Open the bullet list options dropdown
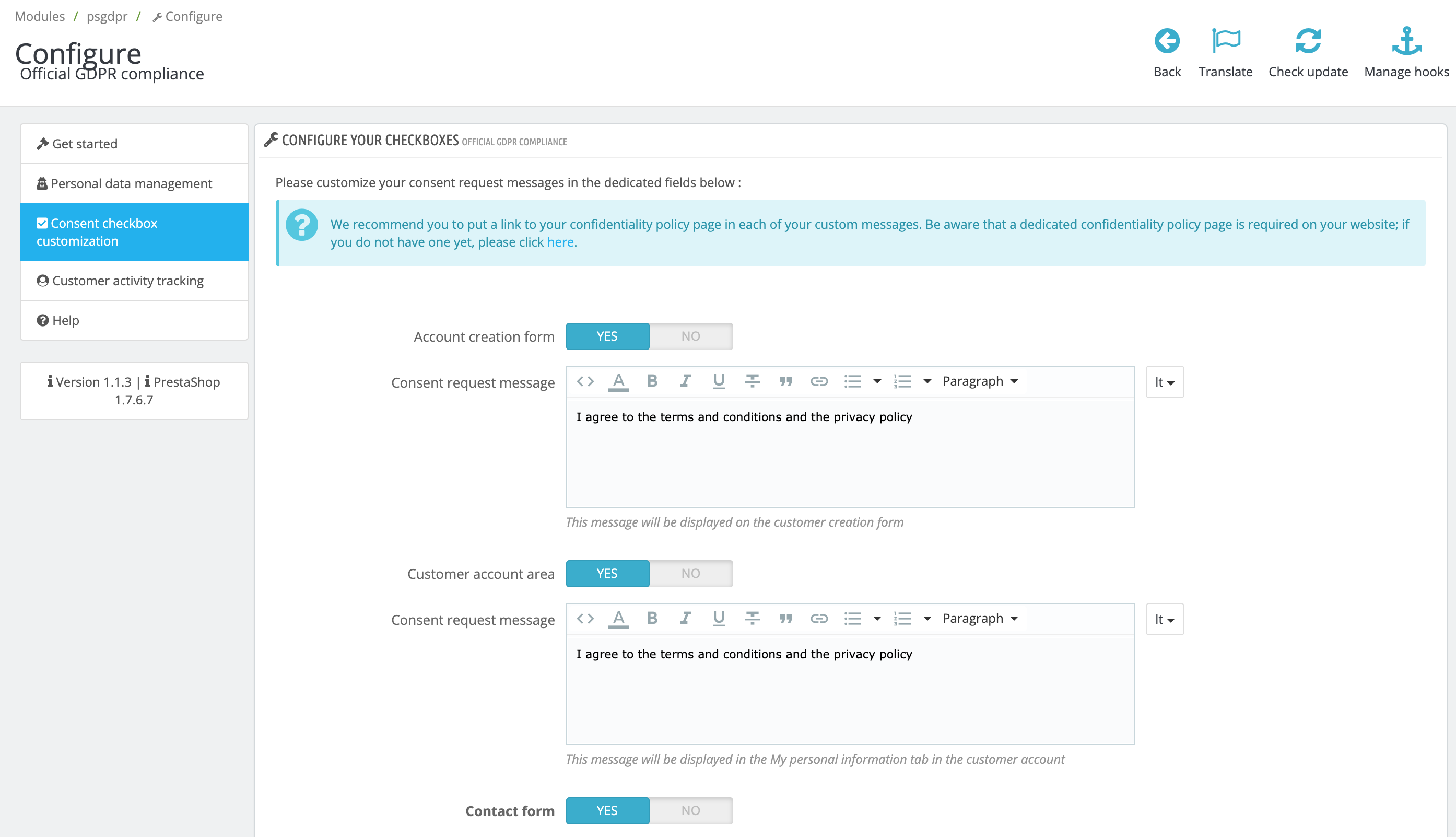Image resolution: width=1456 pixels, height=837 pixels. 877,380
